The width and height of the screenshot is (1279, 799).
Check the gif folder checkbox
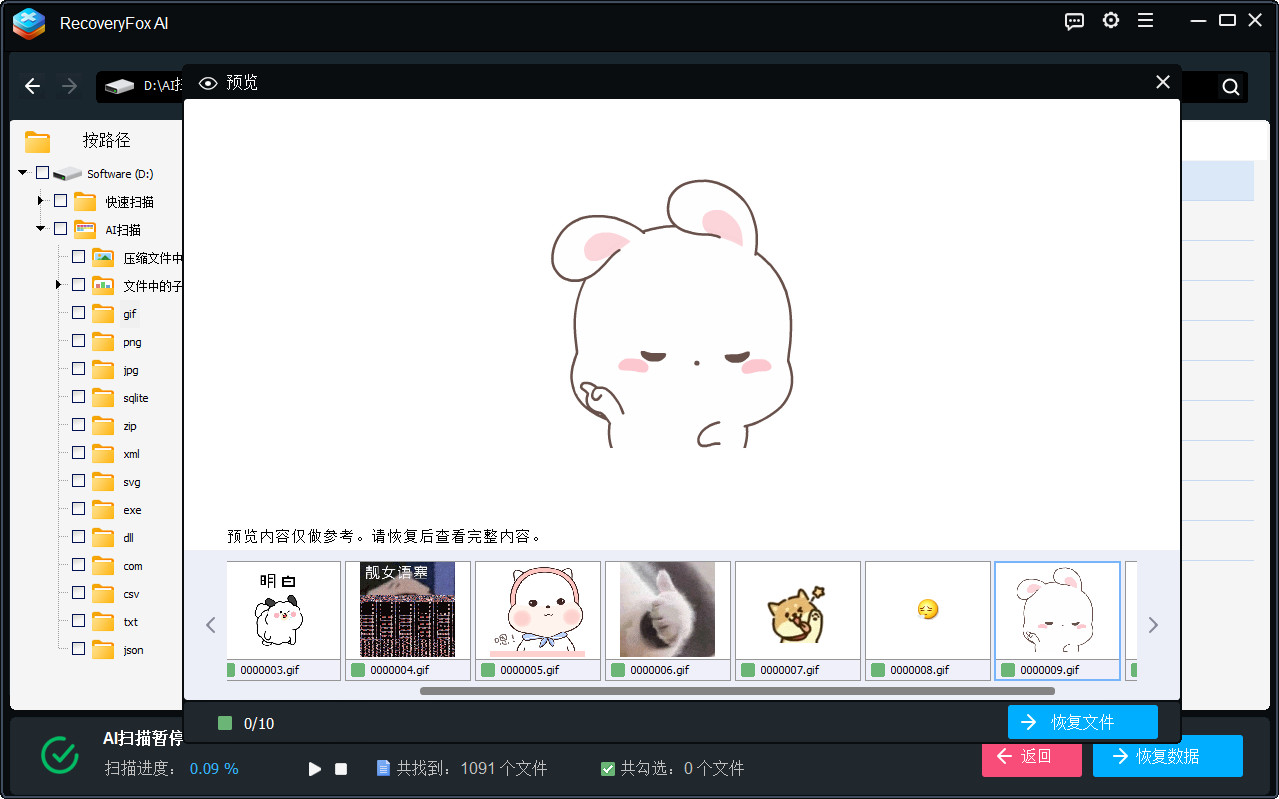pyautogui.click(x=77, y=313)
